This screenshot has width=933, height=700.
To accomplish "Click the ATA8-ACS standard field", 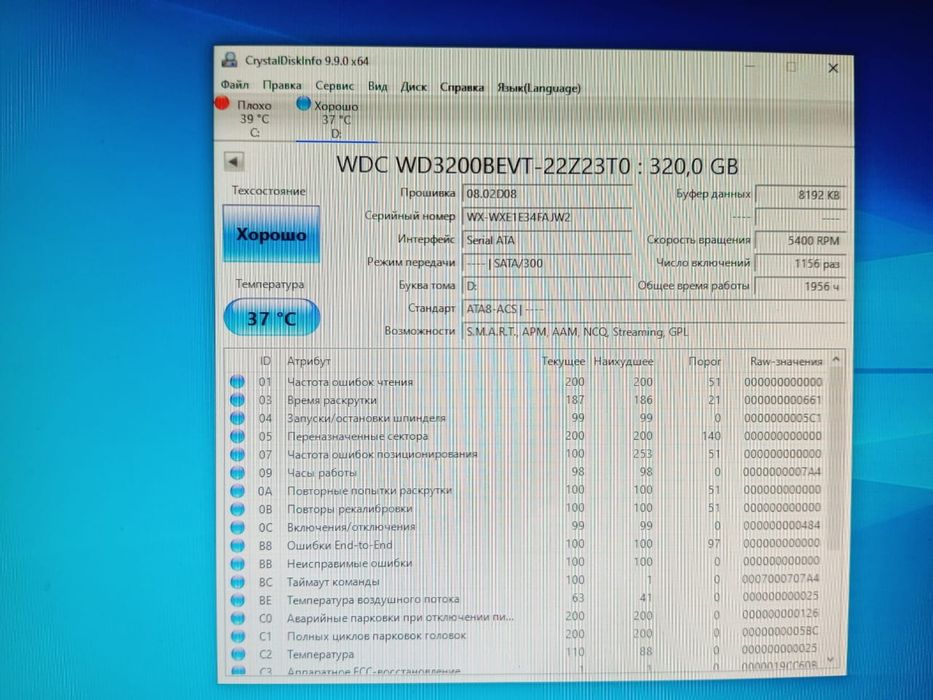I will point(653,309).
